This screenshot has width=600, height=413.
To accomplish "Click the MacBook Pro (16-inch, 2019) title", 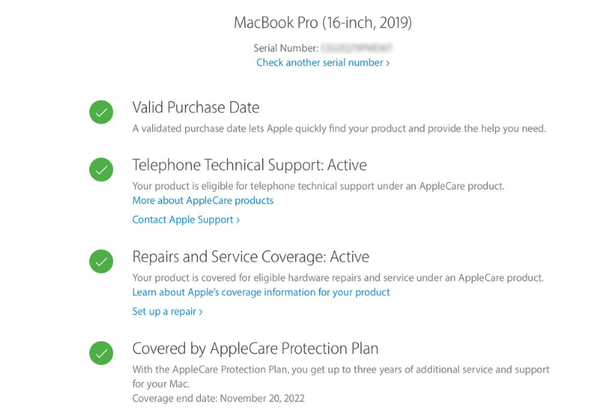I will coord(323,22).
